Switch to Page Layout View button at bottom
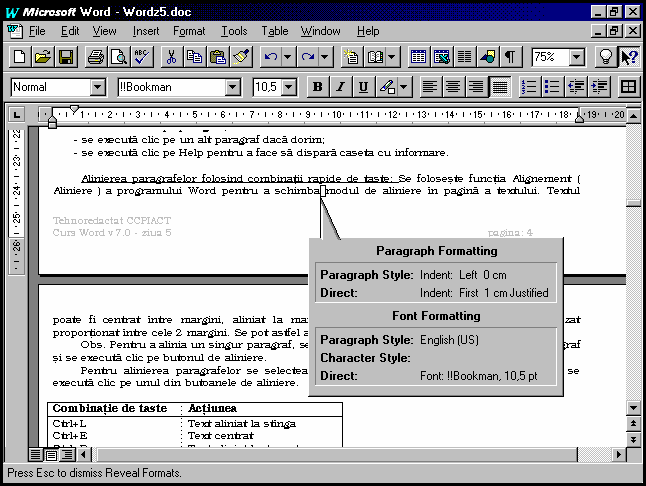Screen dimensions: 646x486 click(x=51, y=455)
